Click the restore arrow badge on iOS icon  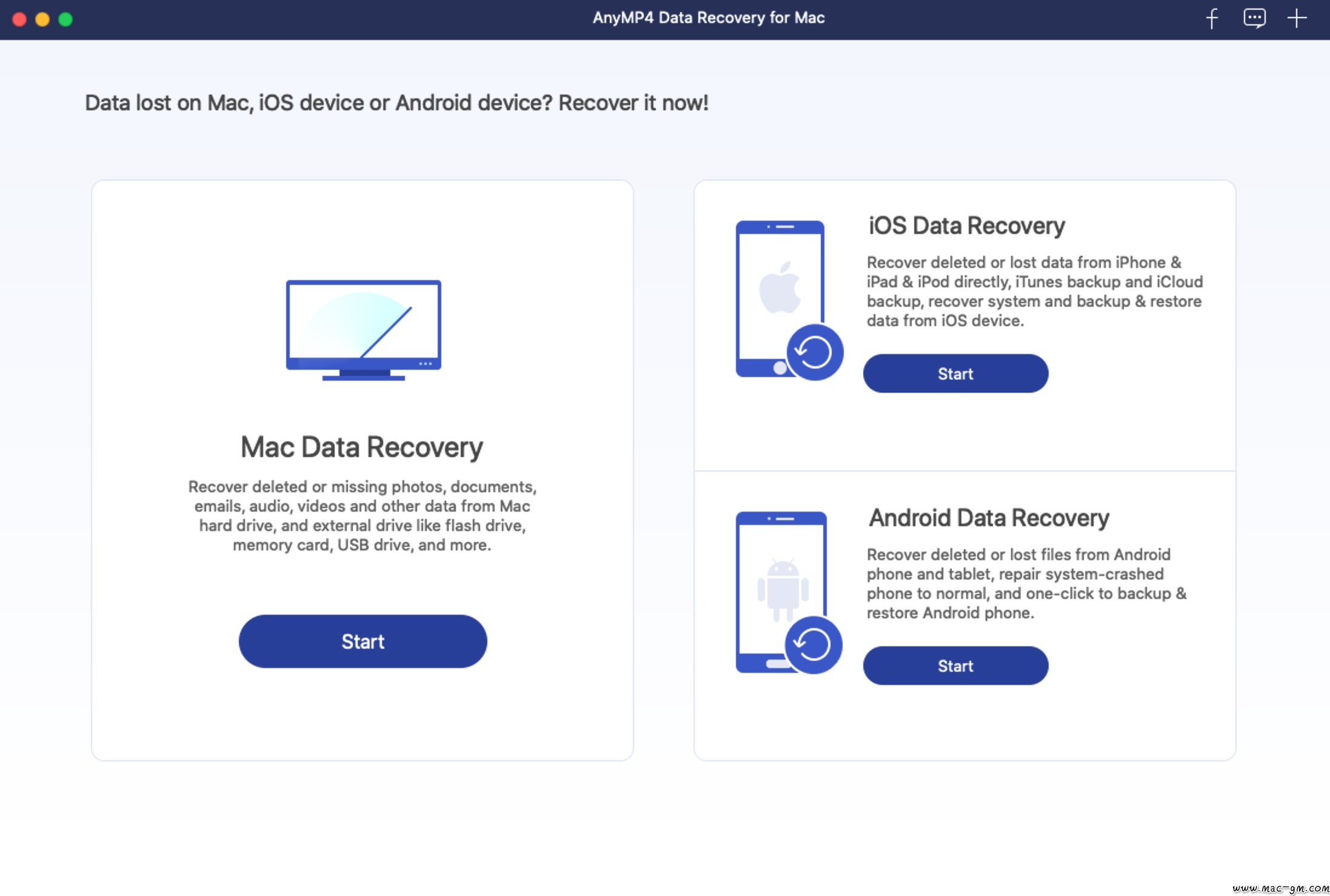pos(814,352)
